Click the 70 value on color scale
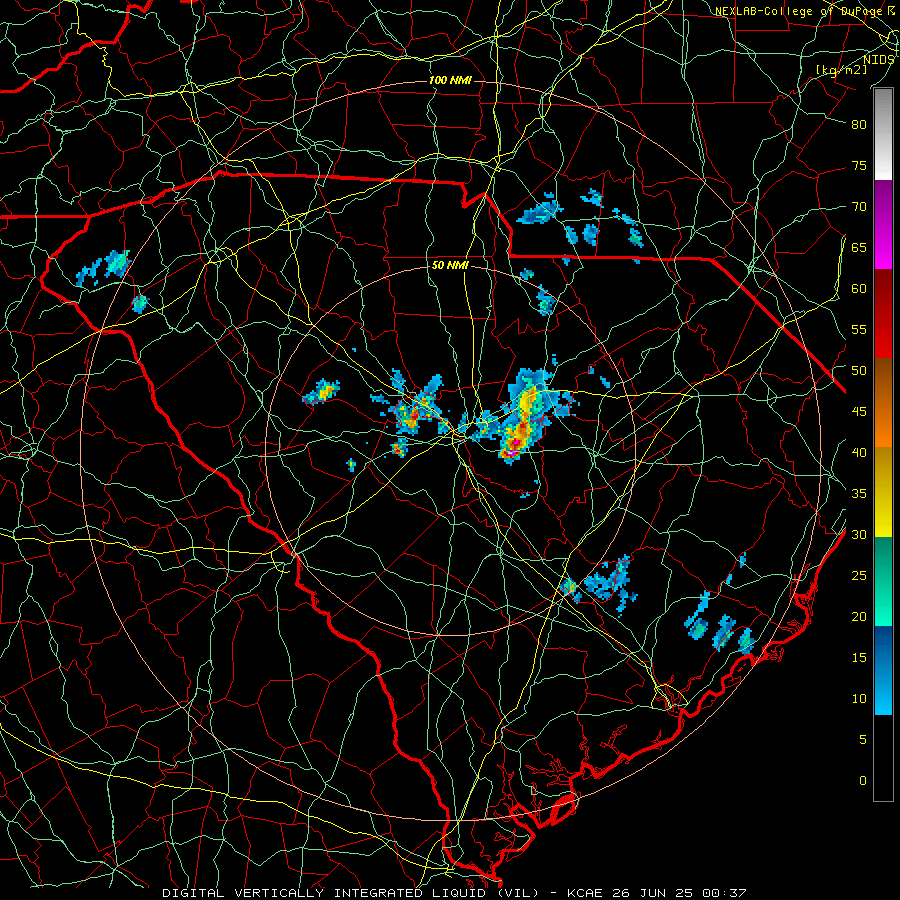The height and width of the screenshot is (900, 900). tap(859, 207)
